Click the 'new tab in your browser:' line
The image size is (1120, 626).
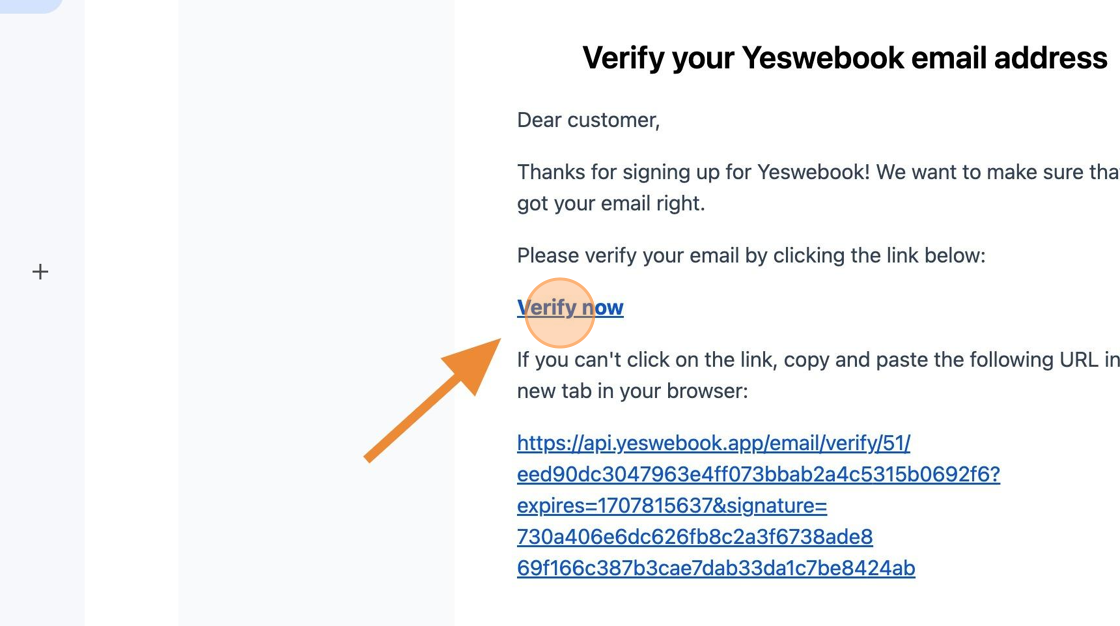coord(632,391)
